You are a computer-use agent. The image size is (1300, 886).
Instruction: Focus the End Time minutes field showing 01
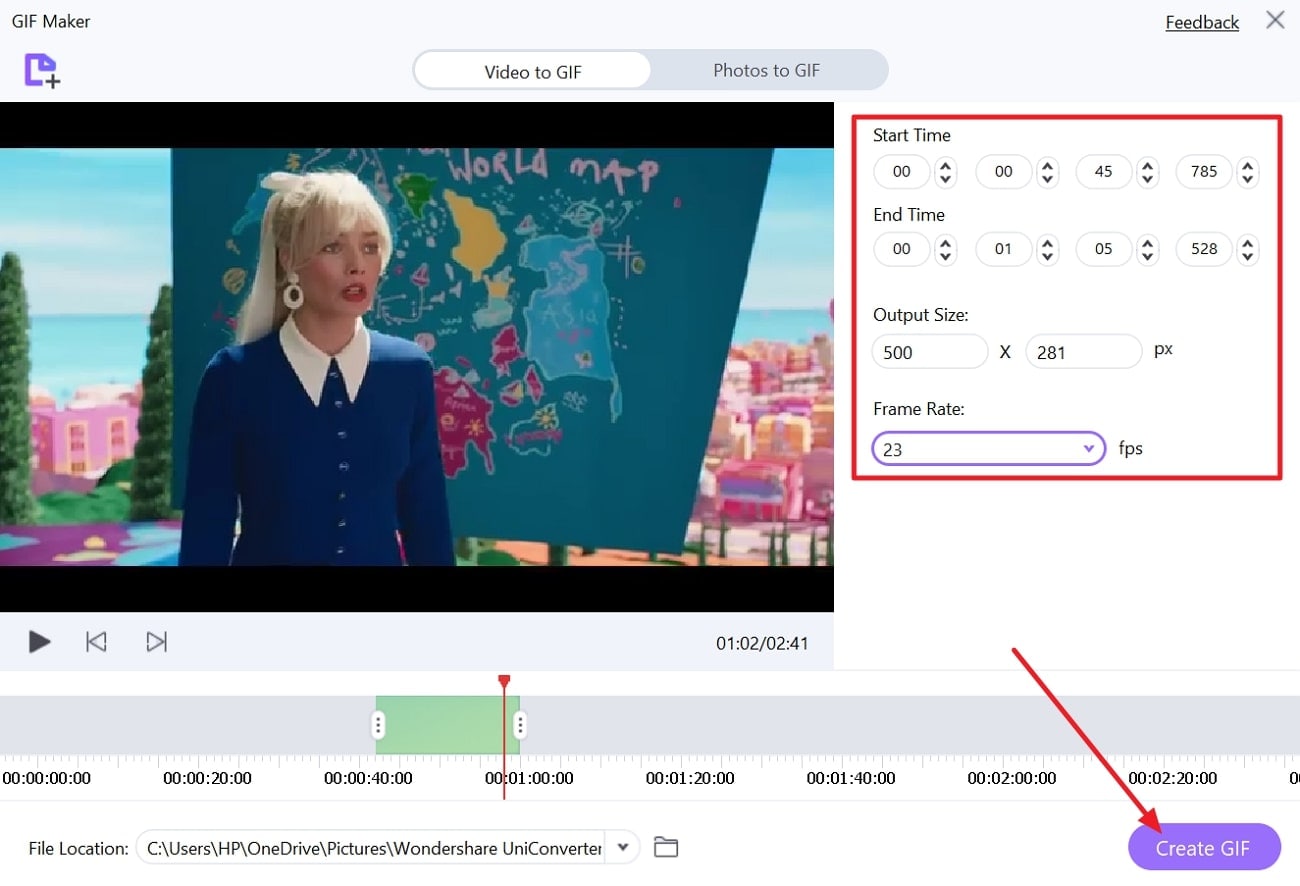click(1004, 249)
